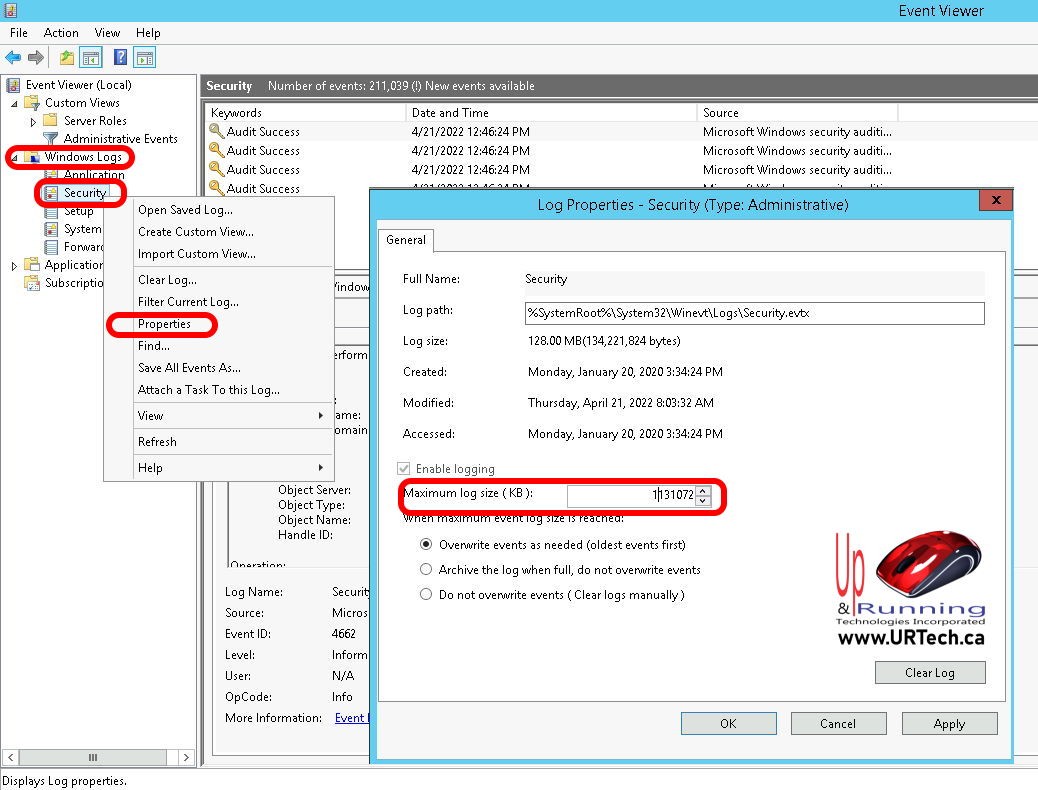Collapse the Windows Logs tree node
The image size is (1038, 790).
14,157
